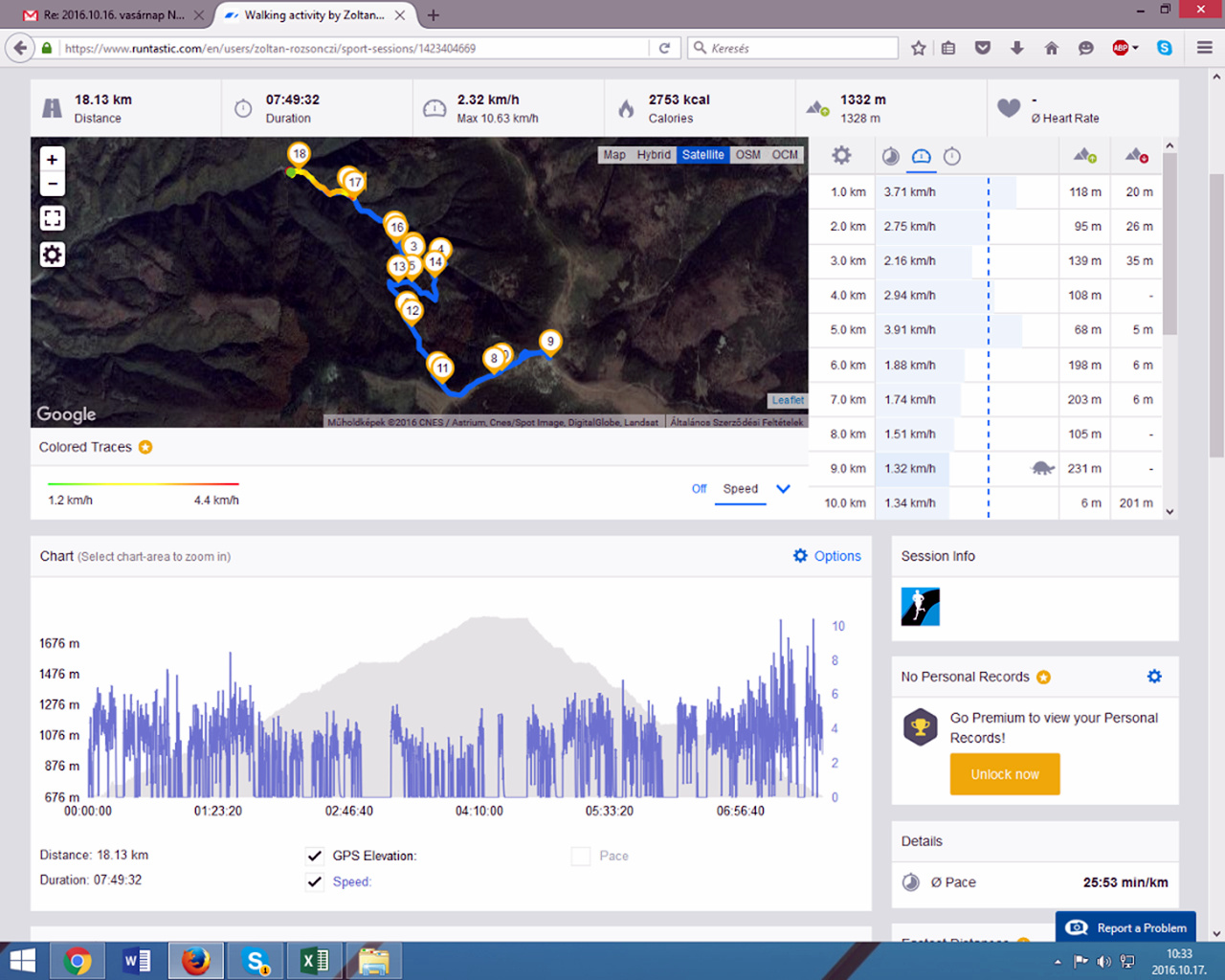Open Excel from the taskbar
The image size is (1225, 980).
coord(314,961)
